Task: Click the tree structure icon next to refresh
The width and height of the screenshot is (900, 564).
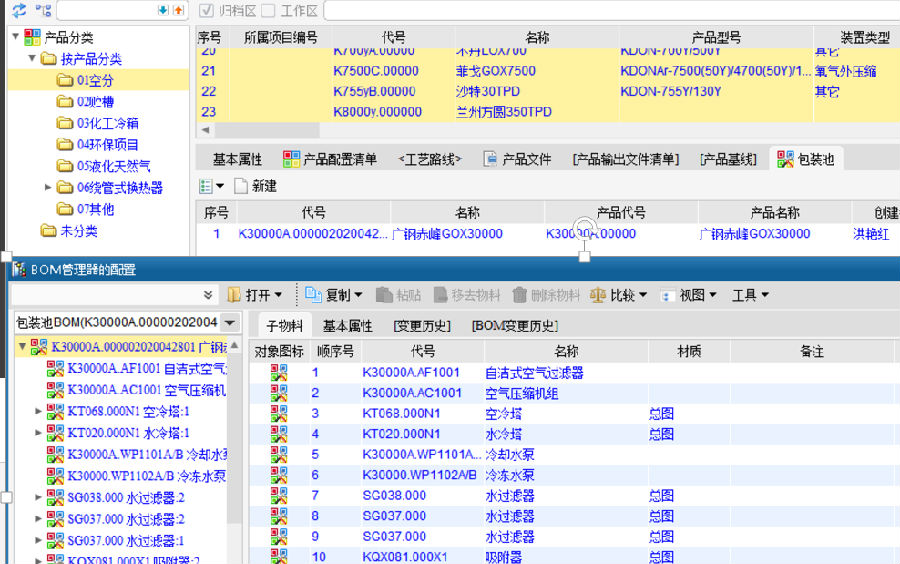Action: [43, 10]
